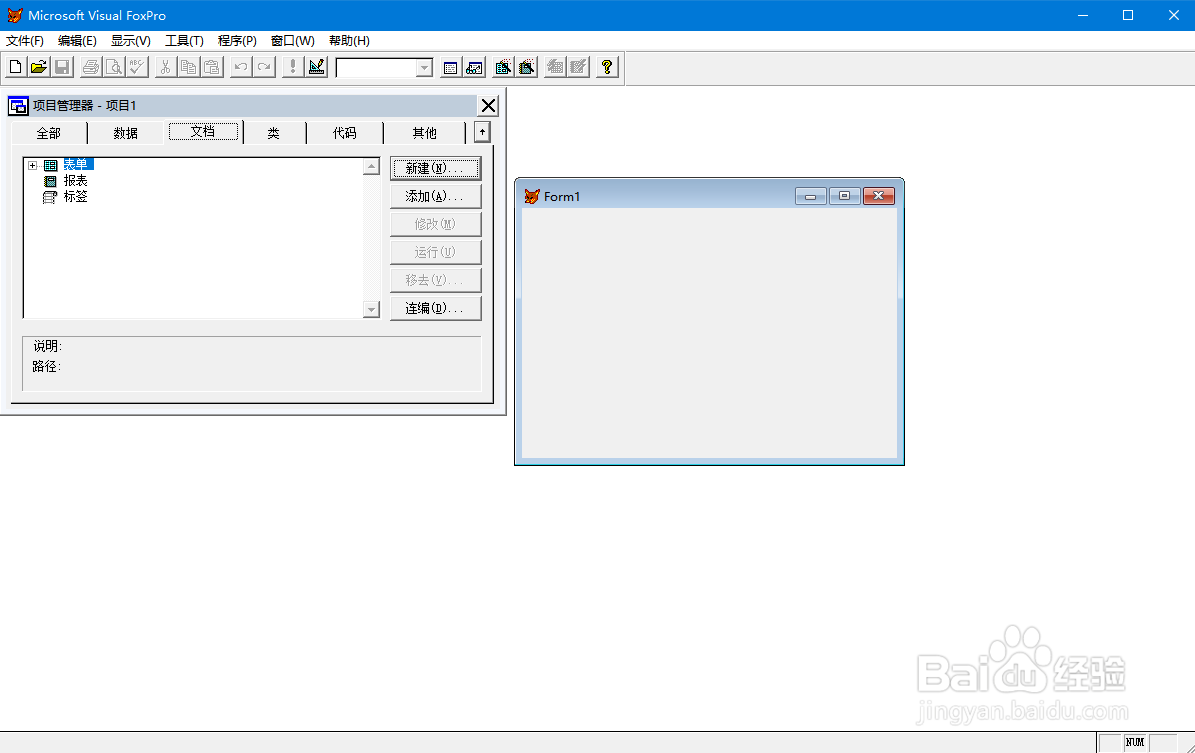1195x753 pixels.
Task: Click the greyed 修改(M) button
Action: pos(435,224)
